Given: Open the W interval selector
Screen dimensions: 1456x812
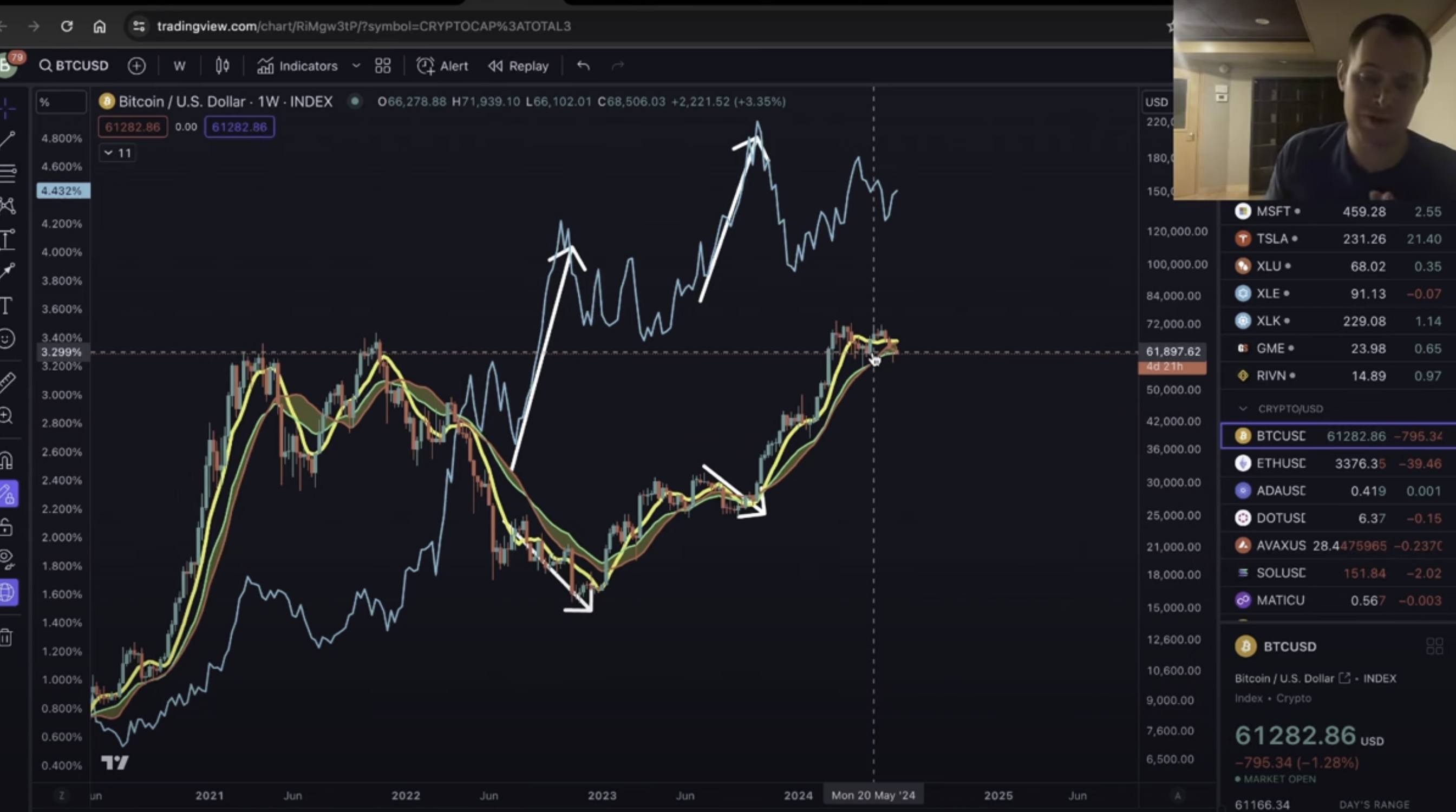Looking at the screenshot, I should pyautogui.click(x=180, y=66).
